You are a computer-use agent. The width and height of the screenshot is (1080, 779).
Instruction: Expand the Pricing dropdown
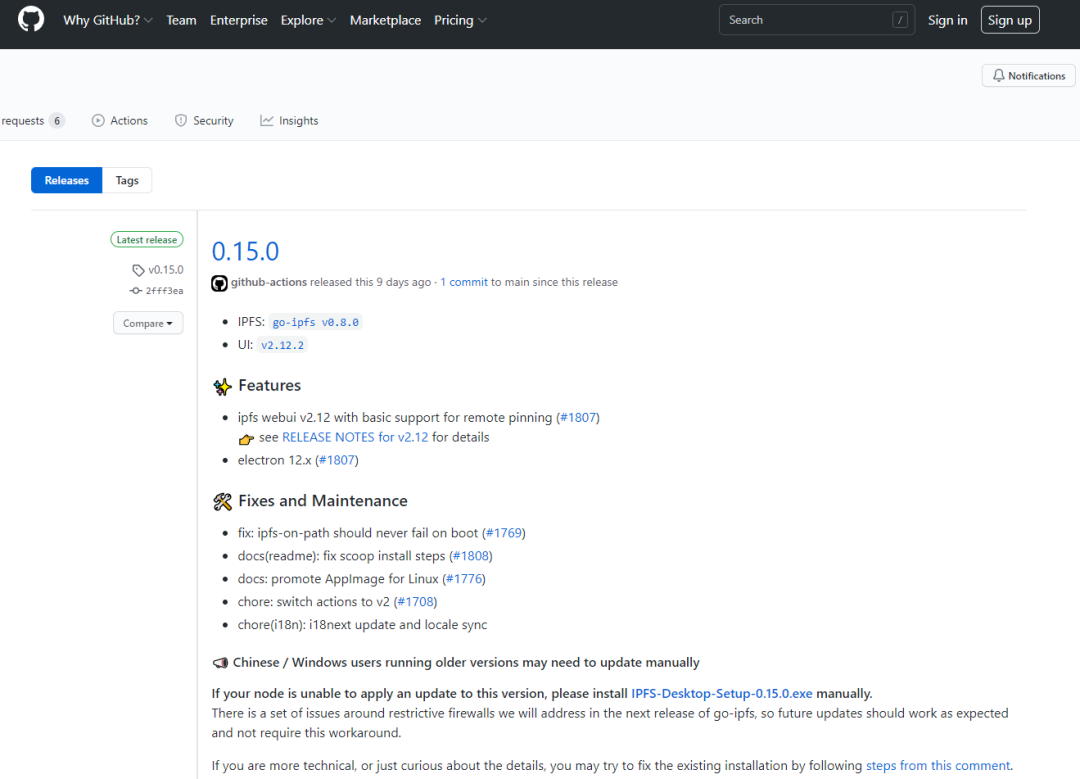(460, 20)
